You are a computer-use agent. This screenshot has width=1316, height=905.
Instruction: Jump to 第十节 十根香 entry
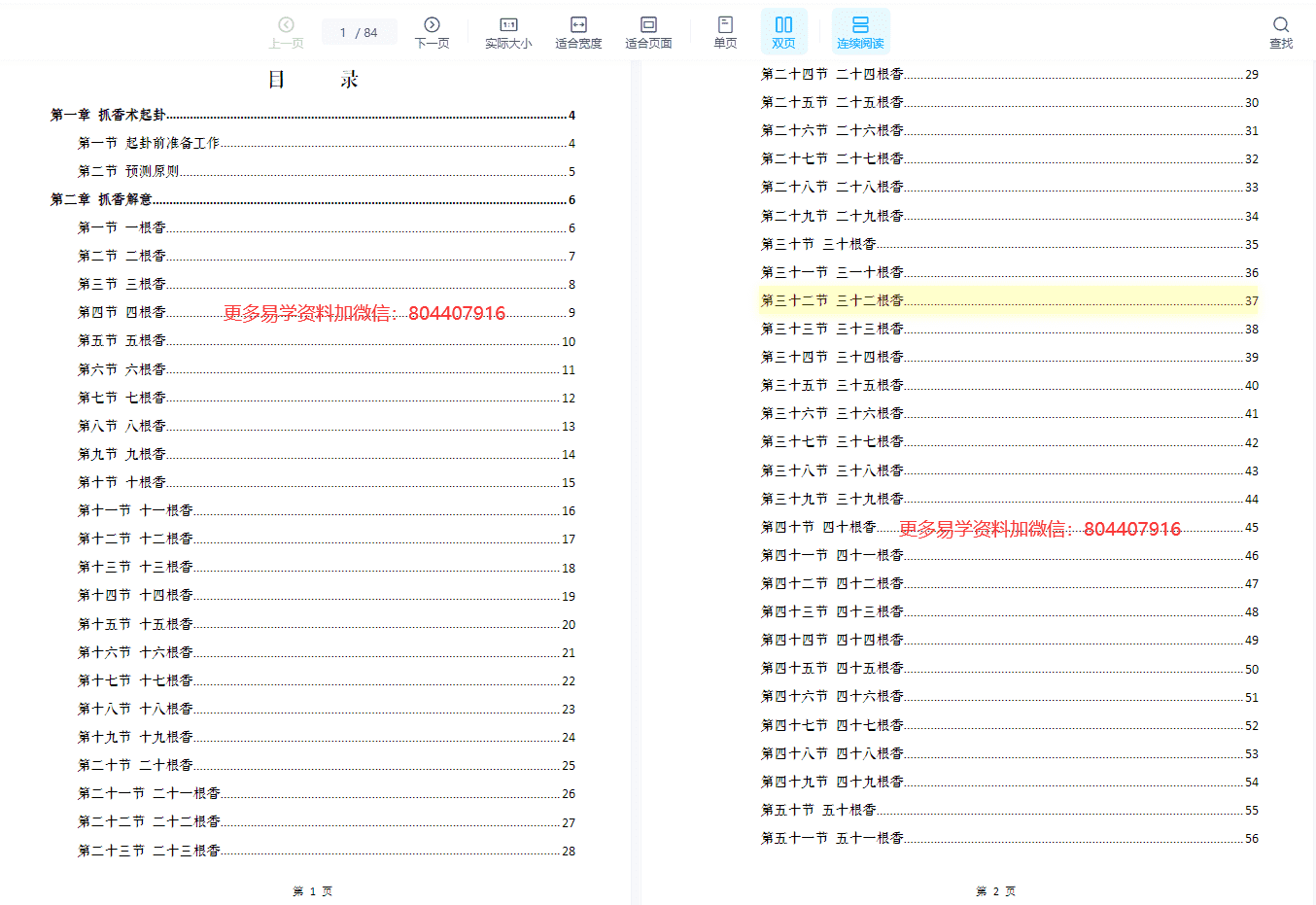point(122,482)
